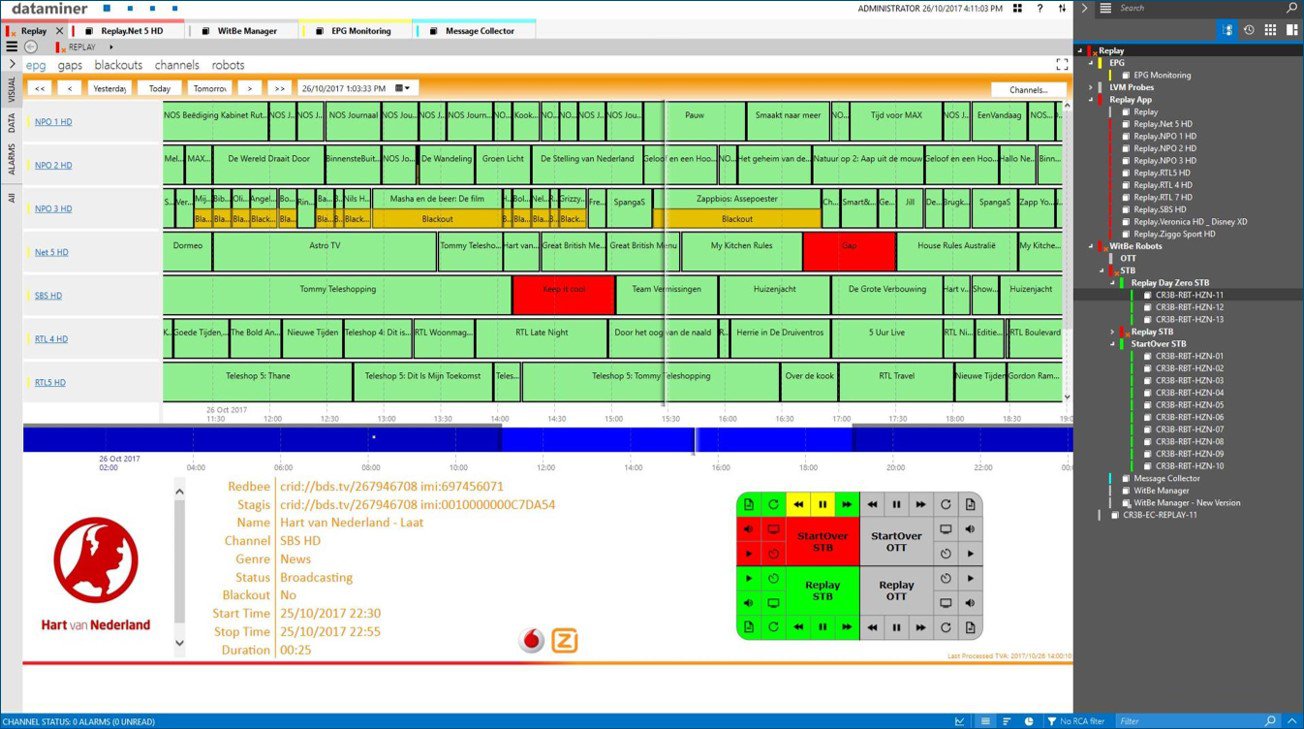The image size is (1304, 729).
Task: Open the NPO 3 HD channel link
Action: click(x=54, y=208)
